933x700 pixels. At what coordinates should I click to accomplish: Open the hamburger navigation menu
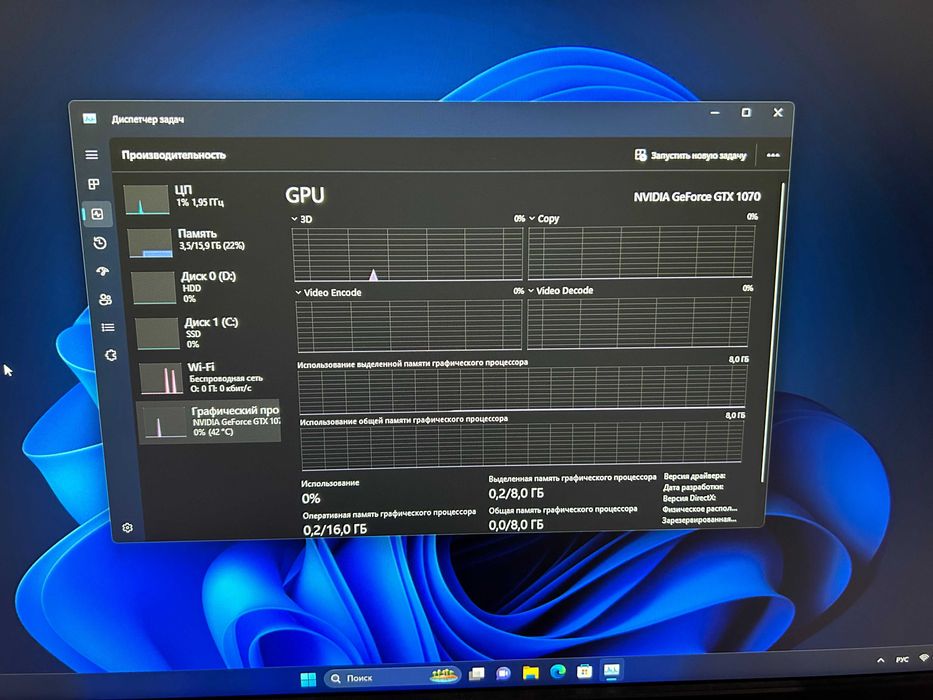click(x=92, y=155)
